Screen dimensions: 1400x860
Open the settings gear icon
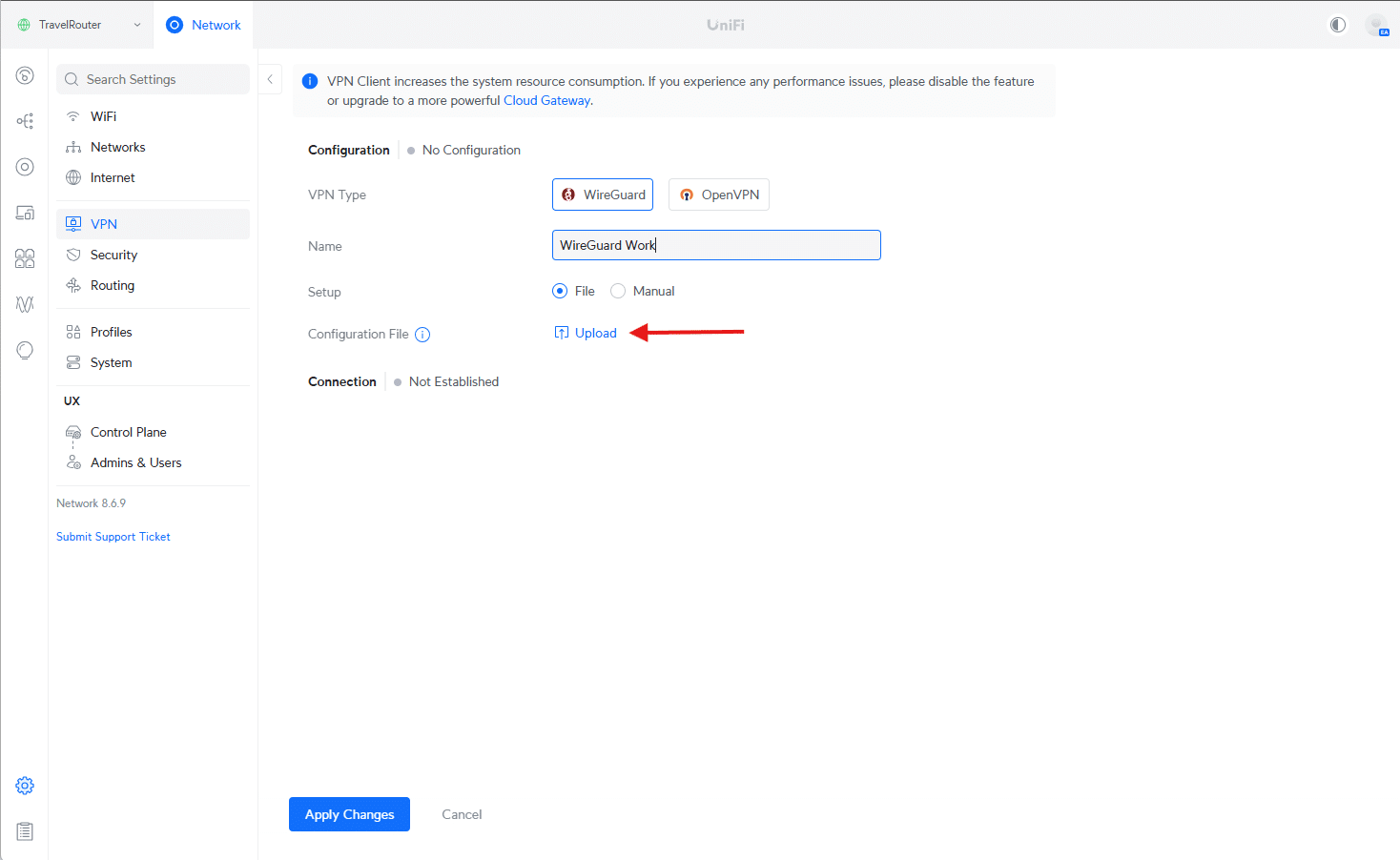pos(25,786)
